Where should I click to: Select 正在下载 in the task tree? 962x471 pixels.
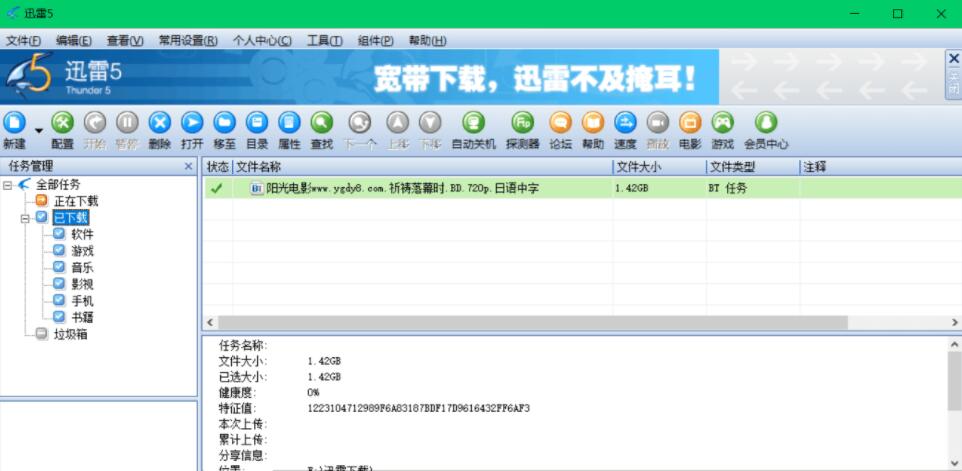[75, 201]
